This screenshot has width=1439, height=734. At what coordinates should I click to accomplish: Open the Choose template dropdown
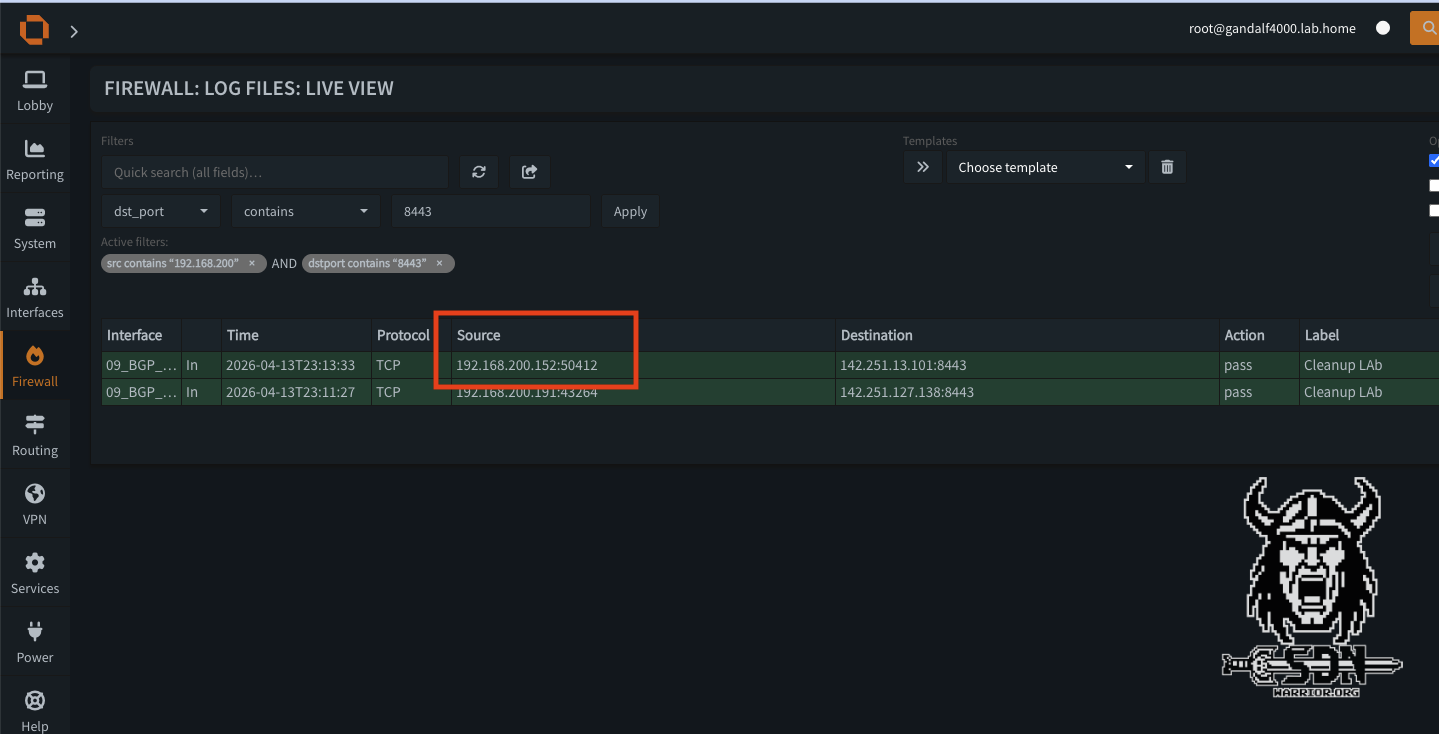coord(1045,167)
